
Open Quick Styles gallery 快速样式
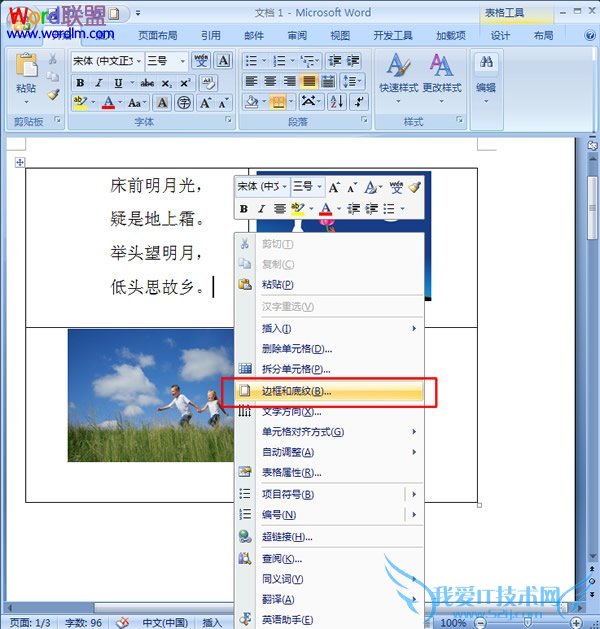click(x=399, y=77)
